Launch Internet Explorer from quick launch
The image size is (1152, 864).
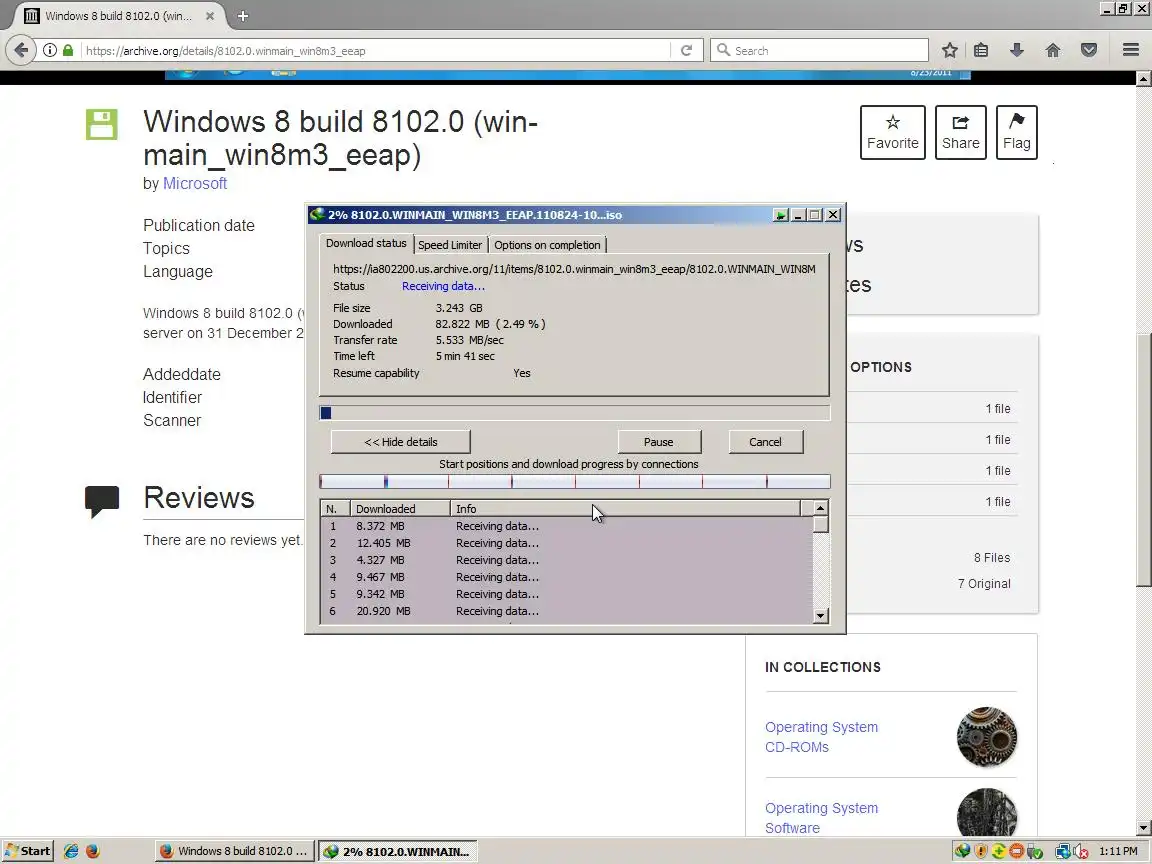pos(71,851)
